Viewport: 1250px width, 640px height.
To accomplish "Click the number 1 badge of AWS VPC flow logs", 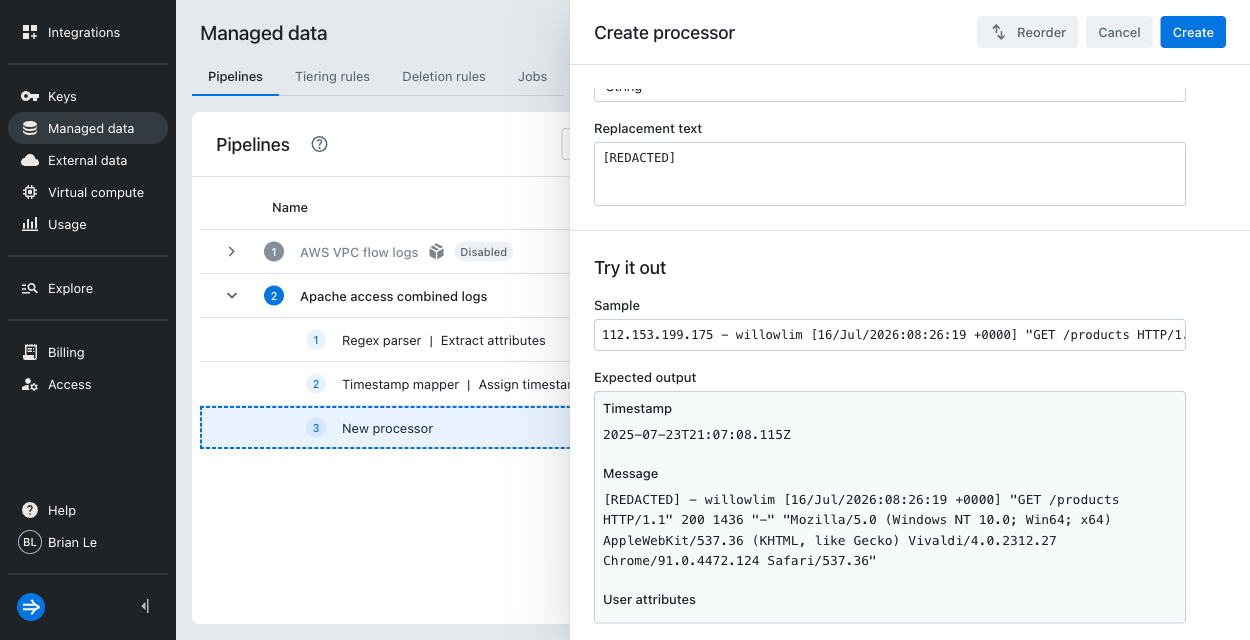I will 274,252.
